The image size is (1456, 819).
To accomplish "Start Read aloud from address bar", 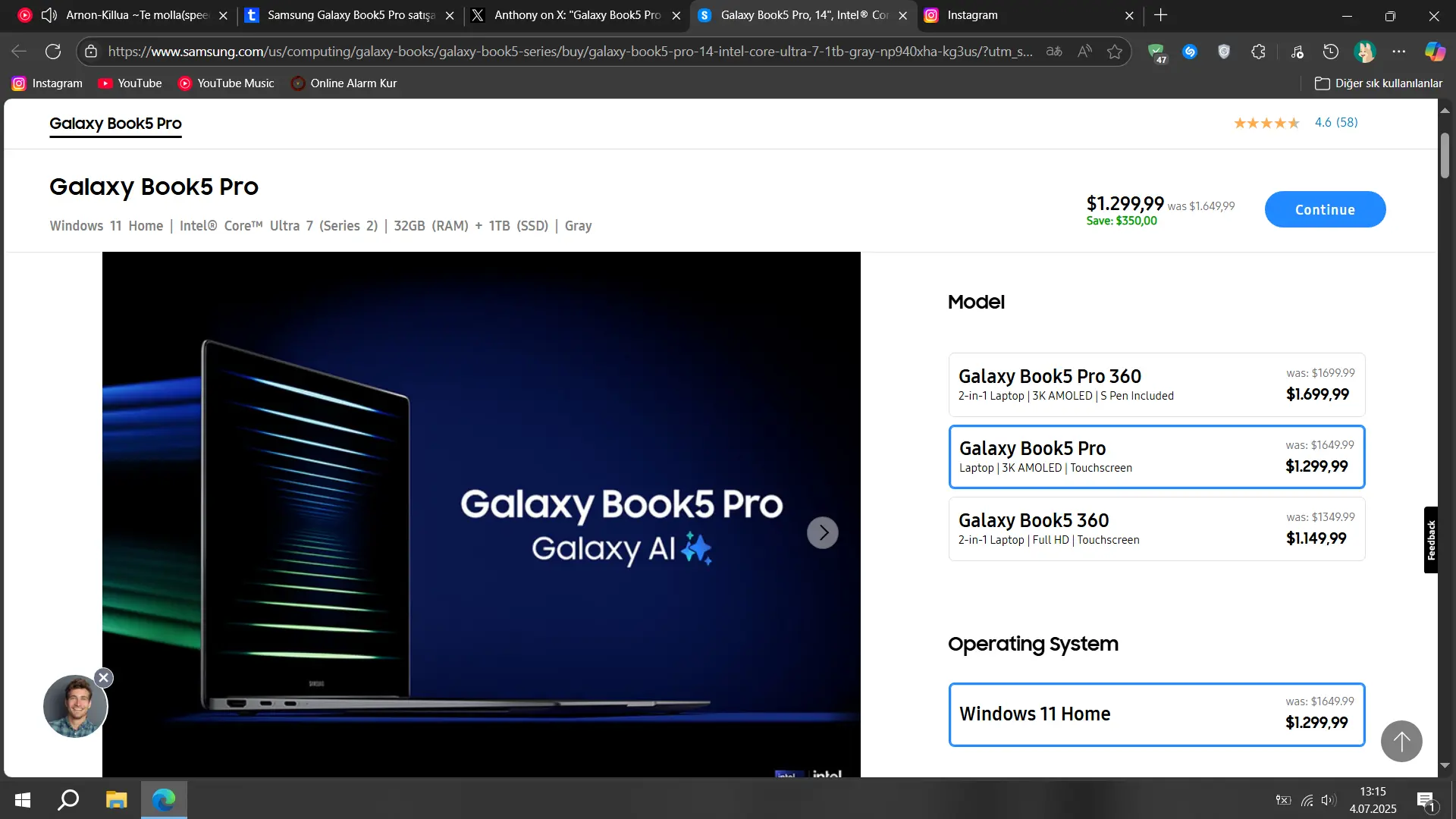I will coord(1084,52).
